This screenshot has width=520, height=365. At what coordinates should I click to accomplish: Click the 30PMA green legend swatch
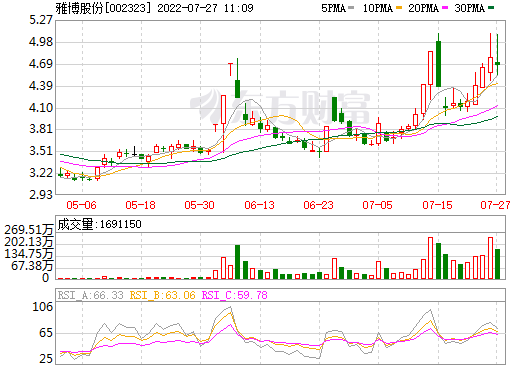(x=491, y=8)
